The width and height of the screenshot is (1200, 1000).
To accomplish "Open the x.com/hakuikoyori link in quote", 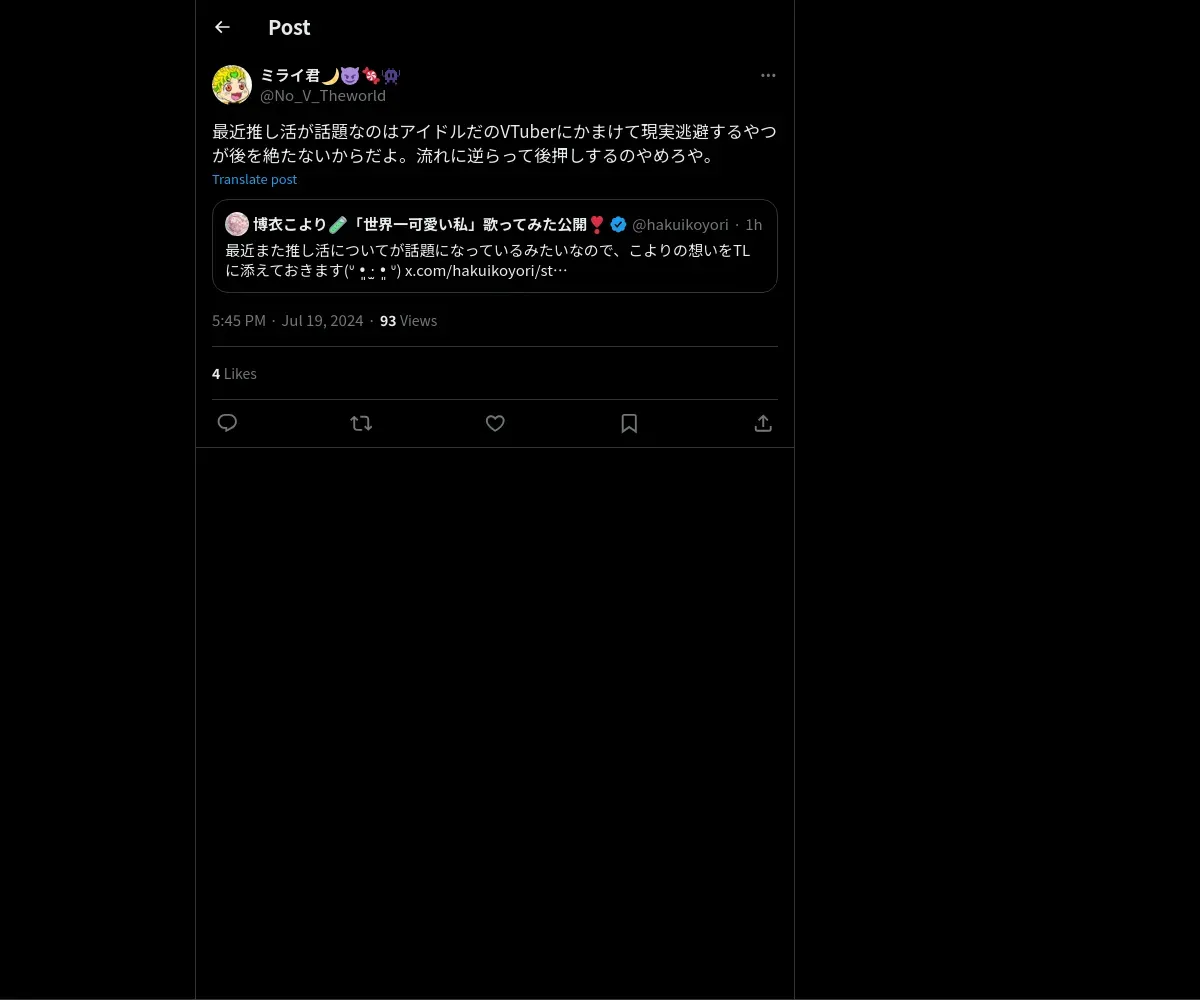I will [486, 270].
